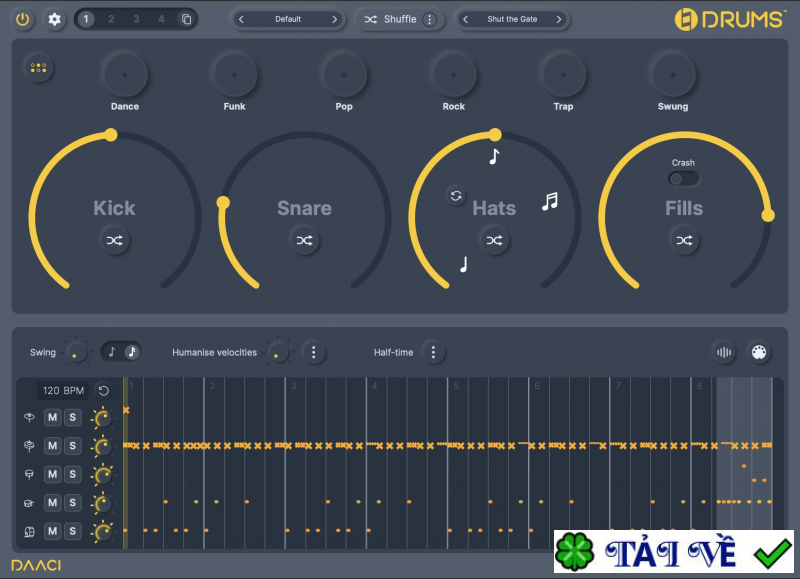Randomize the Kick with its shuffle icon
800x579 pixels.
tap(115, 240)
